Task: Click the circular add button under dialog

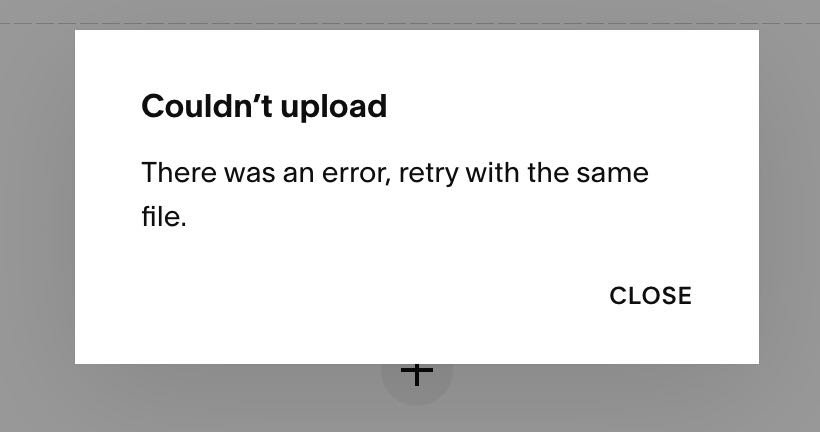Action: point(417,374)
